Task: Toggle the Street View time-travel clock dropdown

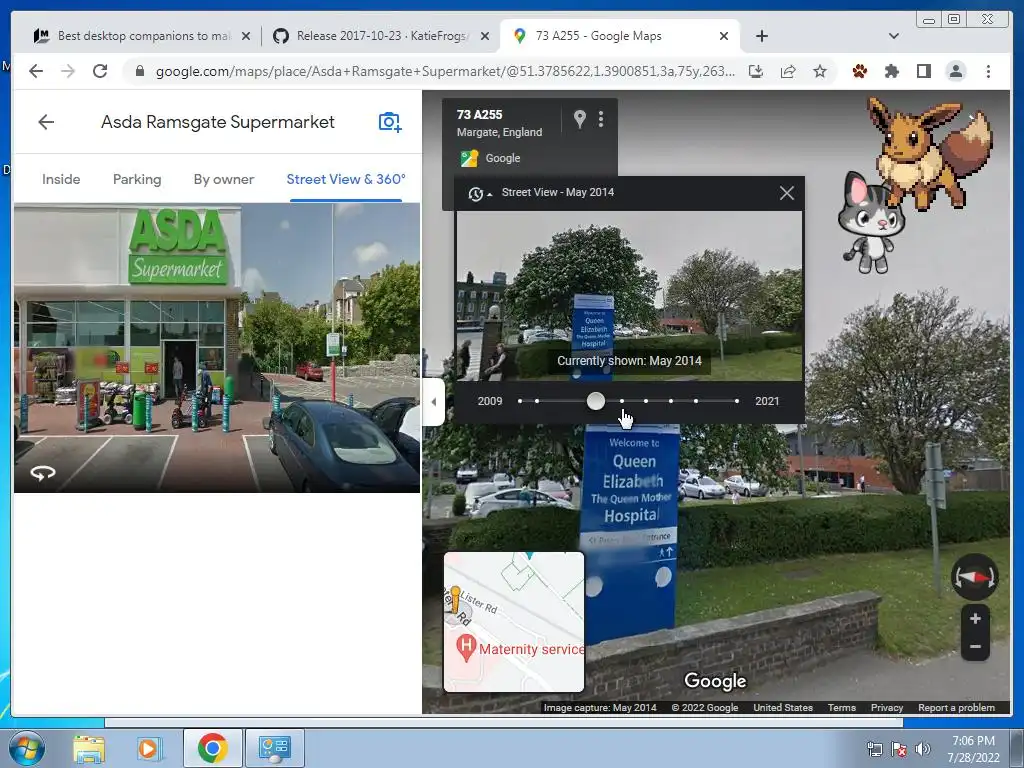Action: [x=479, y=193]
